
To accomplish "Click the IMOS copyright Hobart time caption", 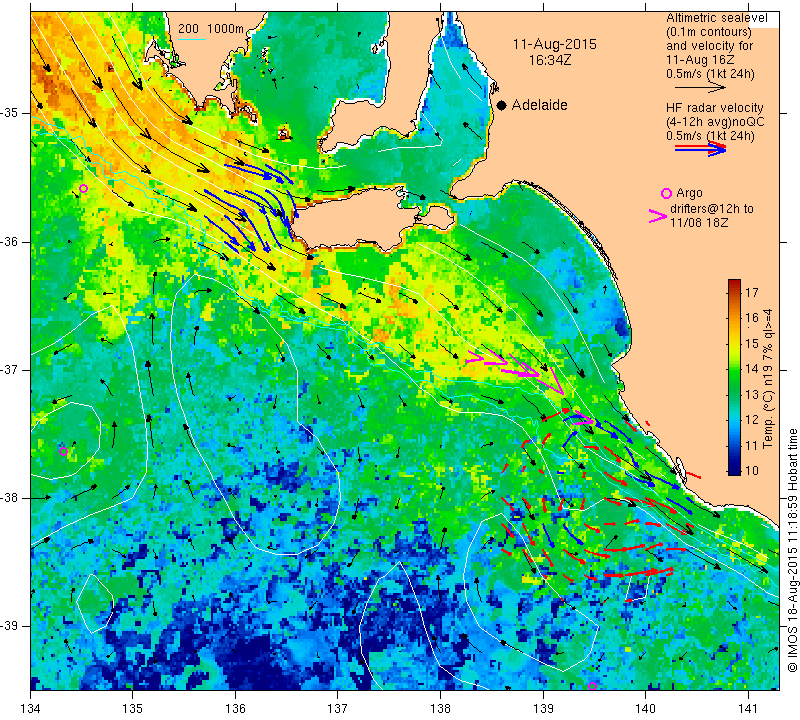I will pos(792,551).
